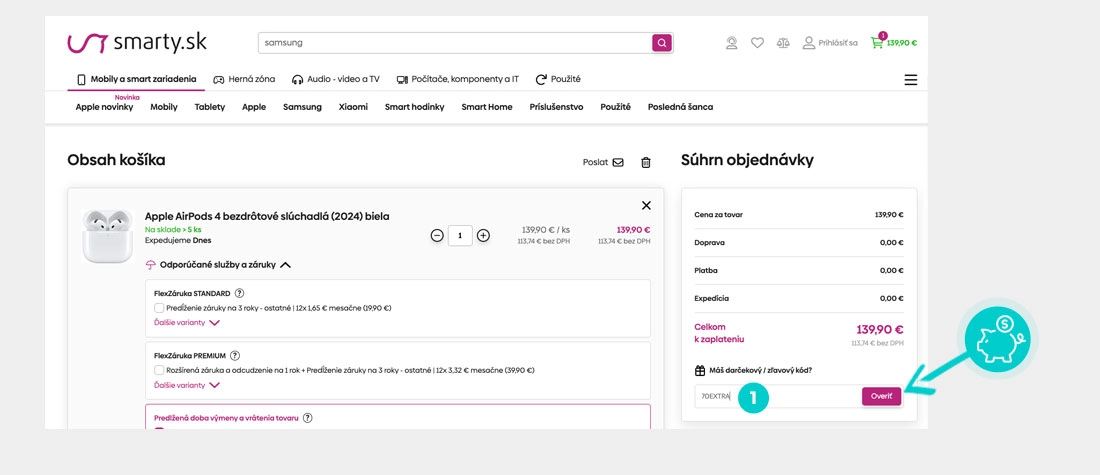Image resolution: width=1100 pixels, height=475 pixels.
Task: Click the Poslat envelope icon
Action: point(618,162)
